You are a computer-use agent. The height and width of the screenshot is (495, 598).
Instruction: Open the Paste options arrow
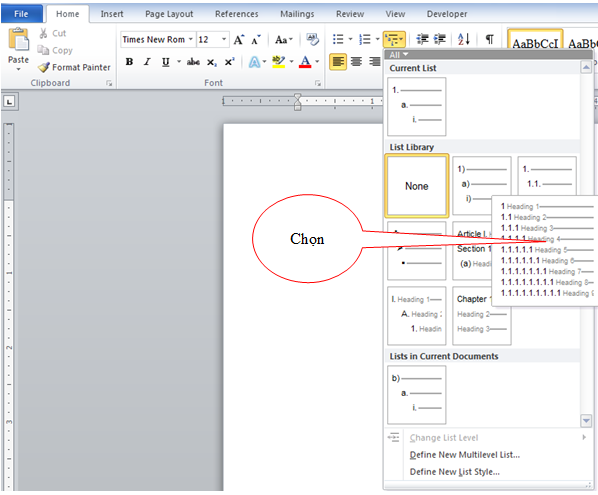[x=18, y=69]
